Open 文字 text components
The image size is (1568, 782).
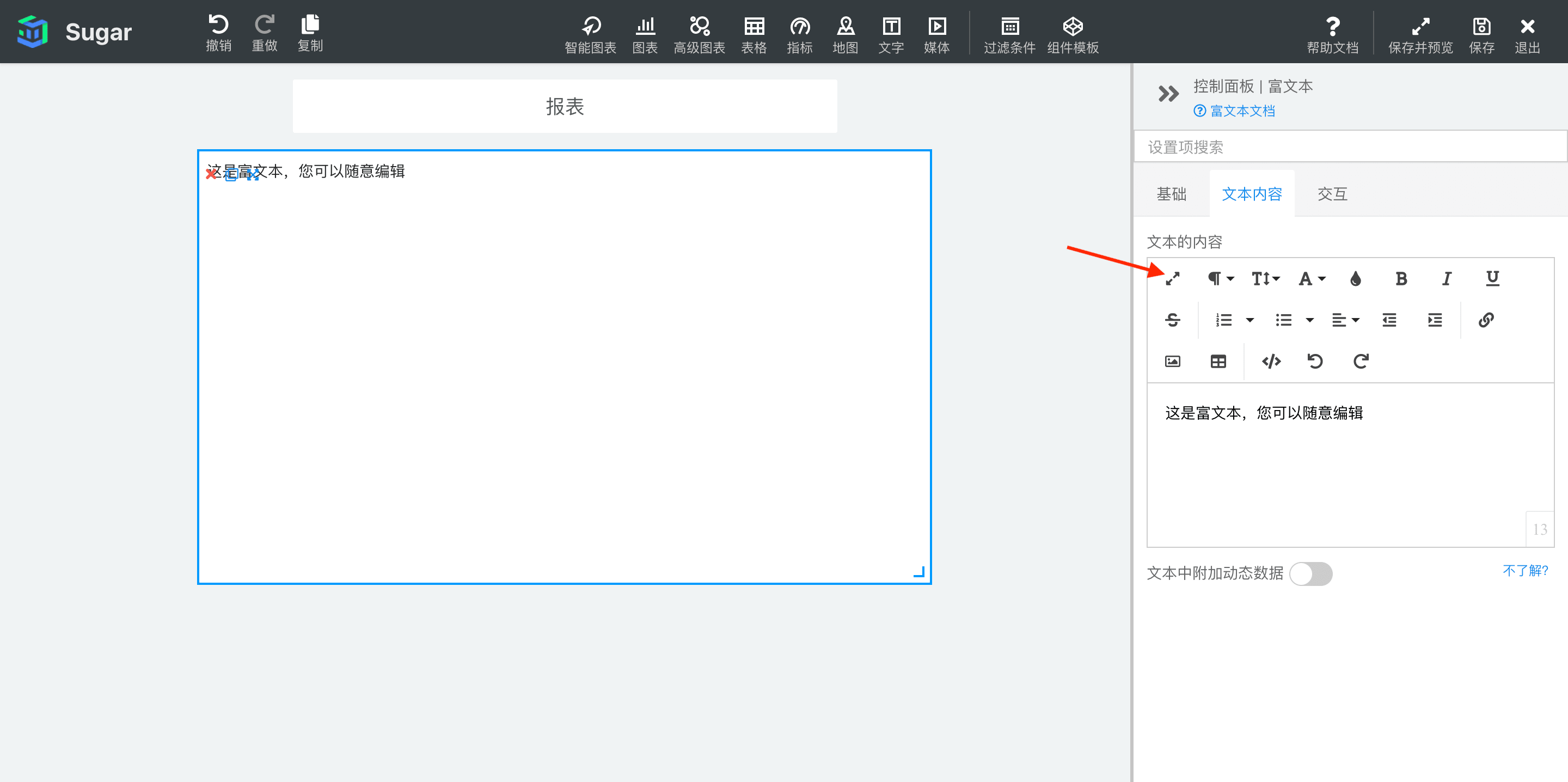coord(891,35)
